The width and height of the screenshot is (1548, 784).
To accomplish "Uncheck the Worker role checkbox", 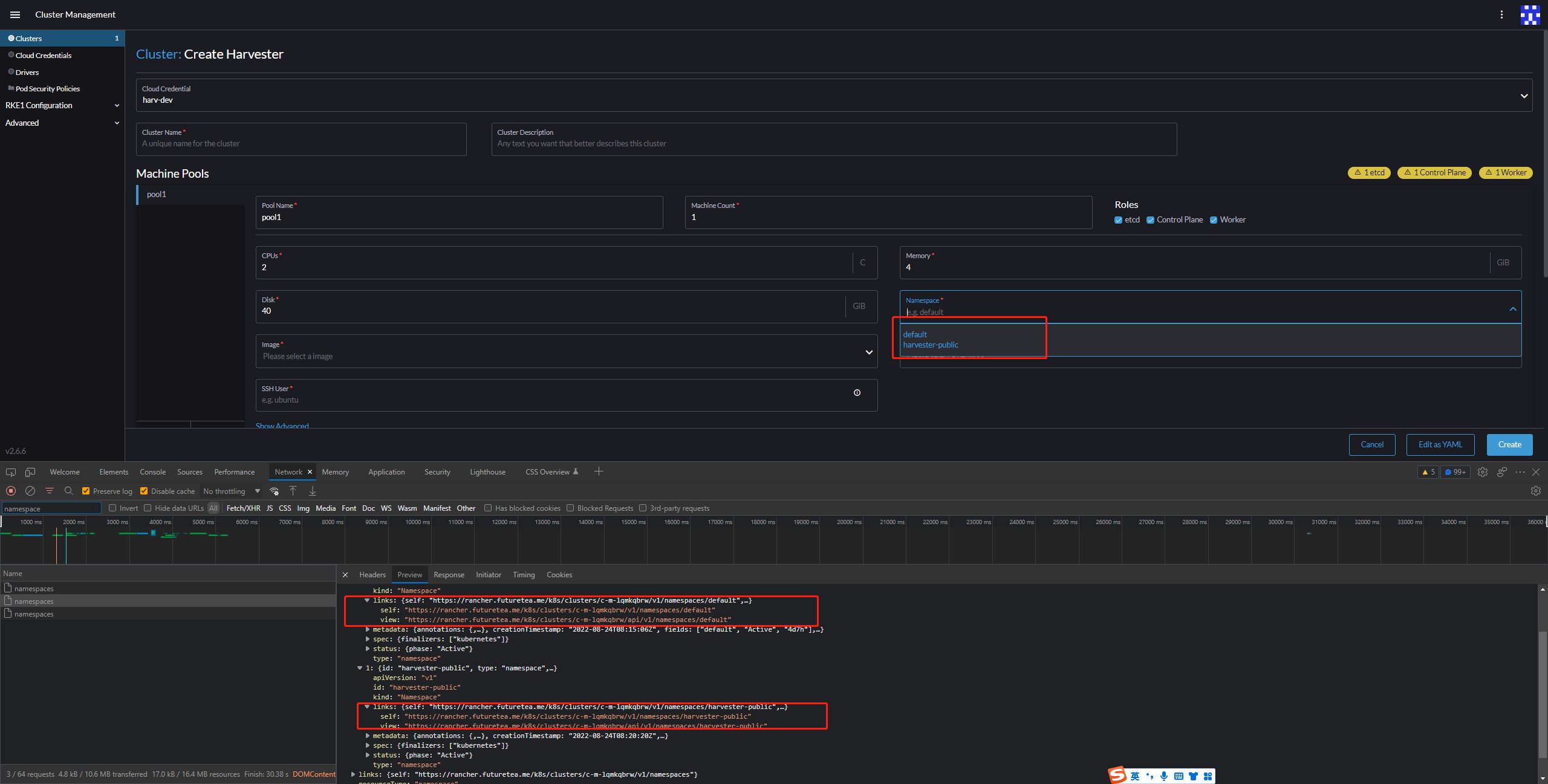I will click(x=1214, y=219).
